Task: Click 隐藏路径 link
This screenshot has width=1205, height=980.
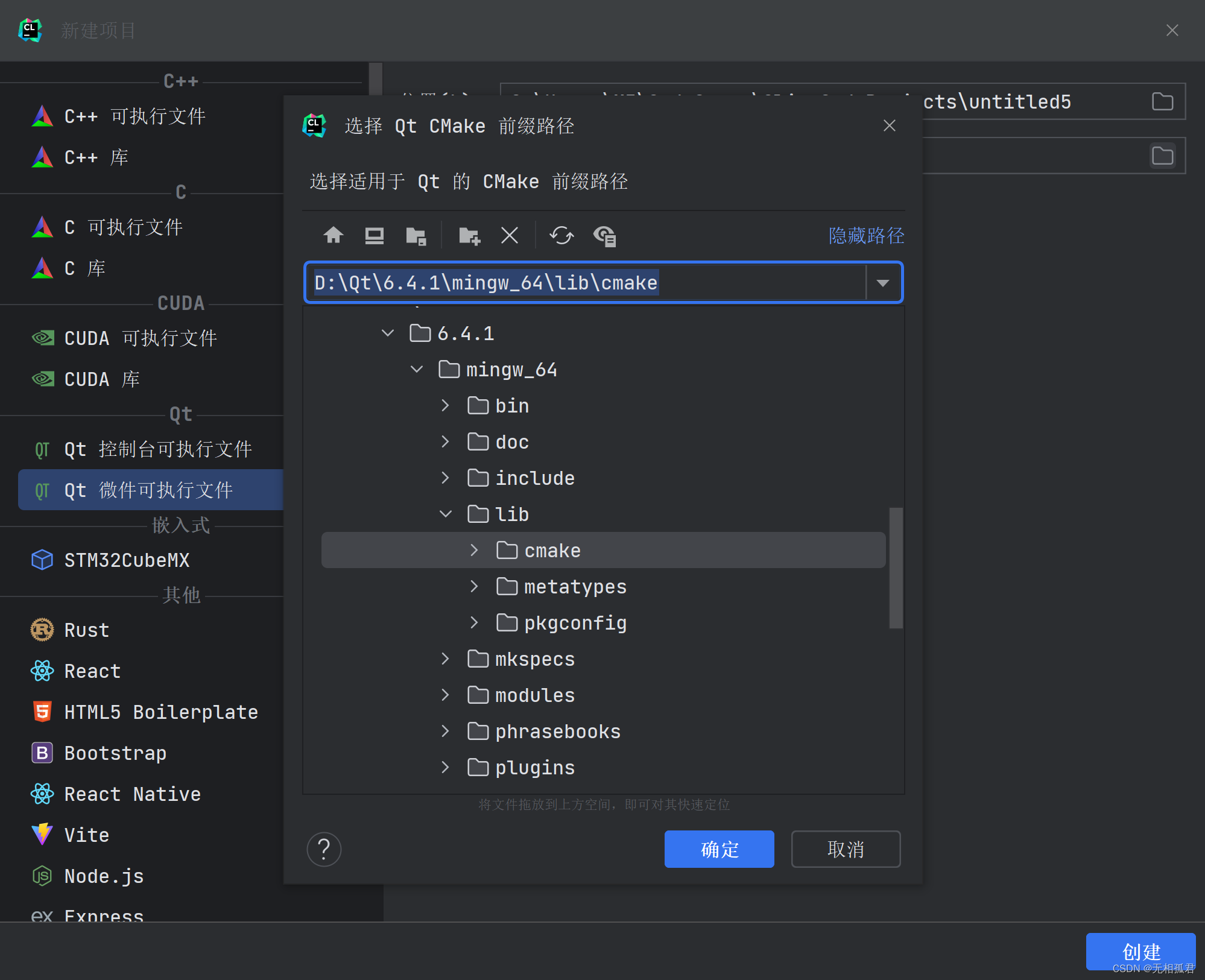Action: coord(867,235)
